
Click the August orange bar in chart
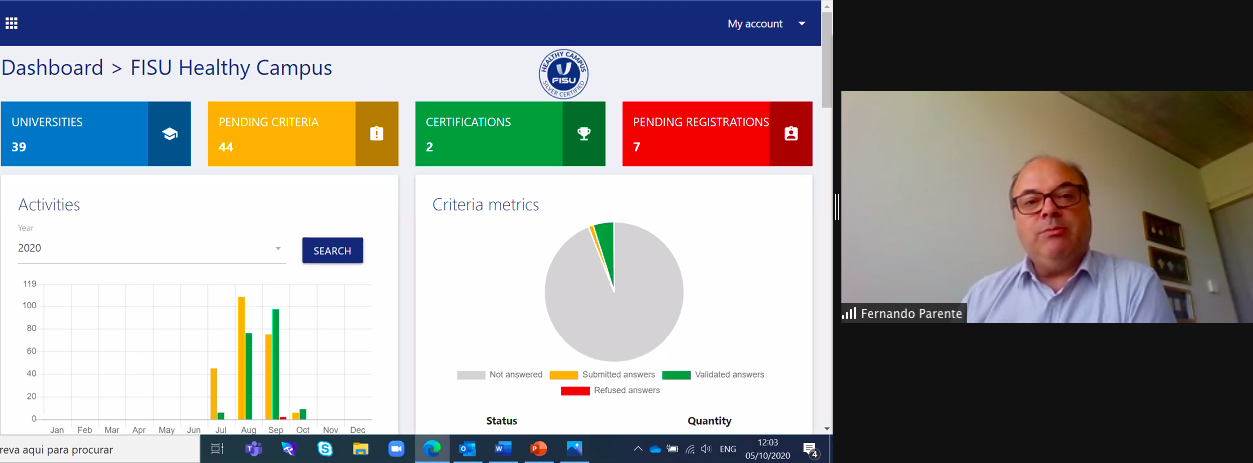tap(241, 358)
